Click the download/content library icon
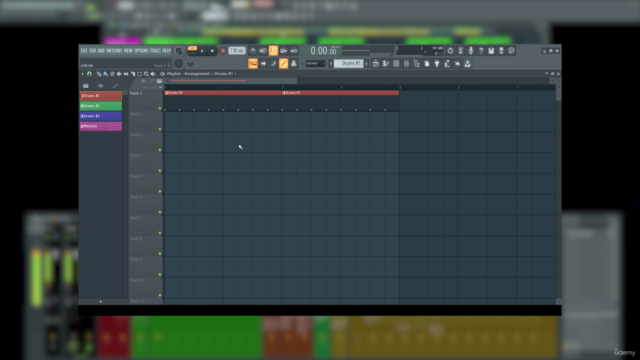640x360 pixels. (467, 64)
